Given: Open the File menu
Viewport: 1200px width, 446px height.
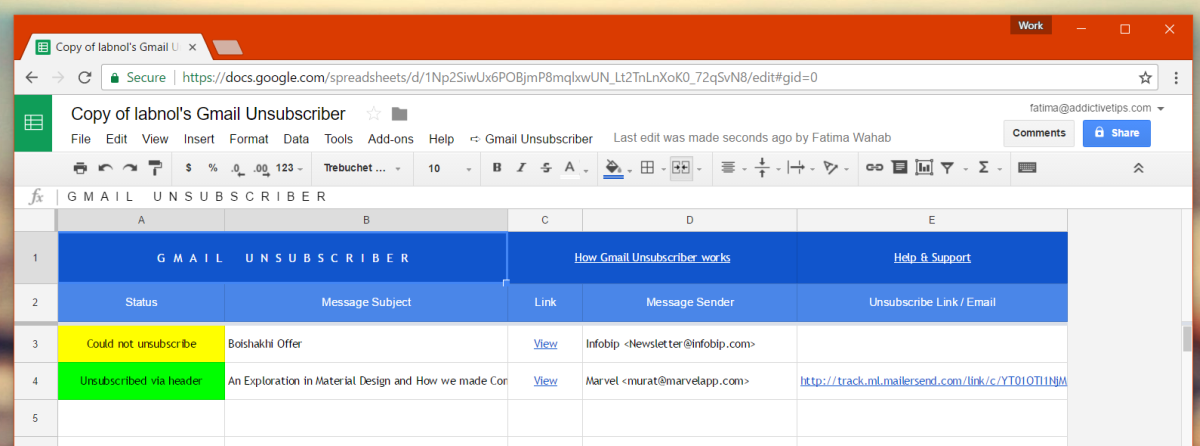Looking at the screenshot, I should [81, 139].
